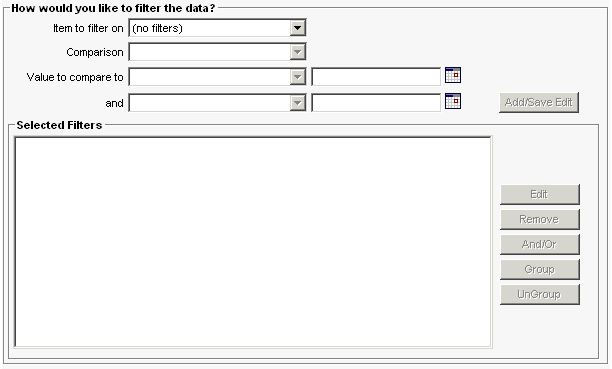Click the 'Item to filter on' label
The width and height of the screenshot is (612, 369).
(88, 28)
